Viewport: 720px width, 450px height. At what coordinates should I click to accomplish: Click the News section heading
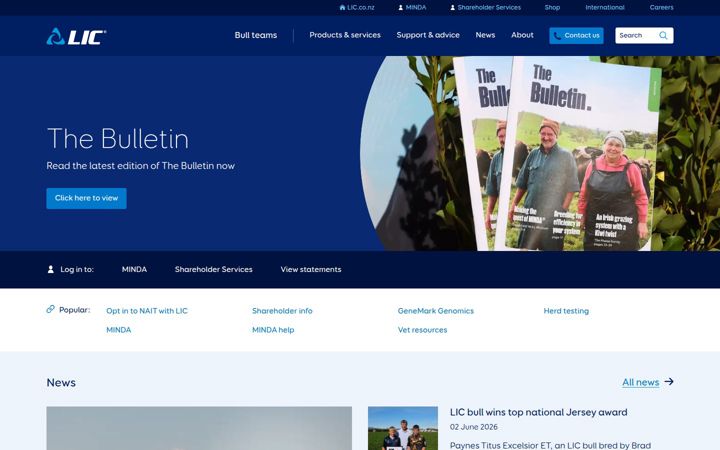[61, 382]
